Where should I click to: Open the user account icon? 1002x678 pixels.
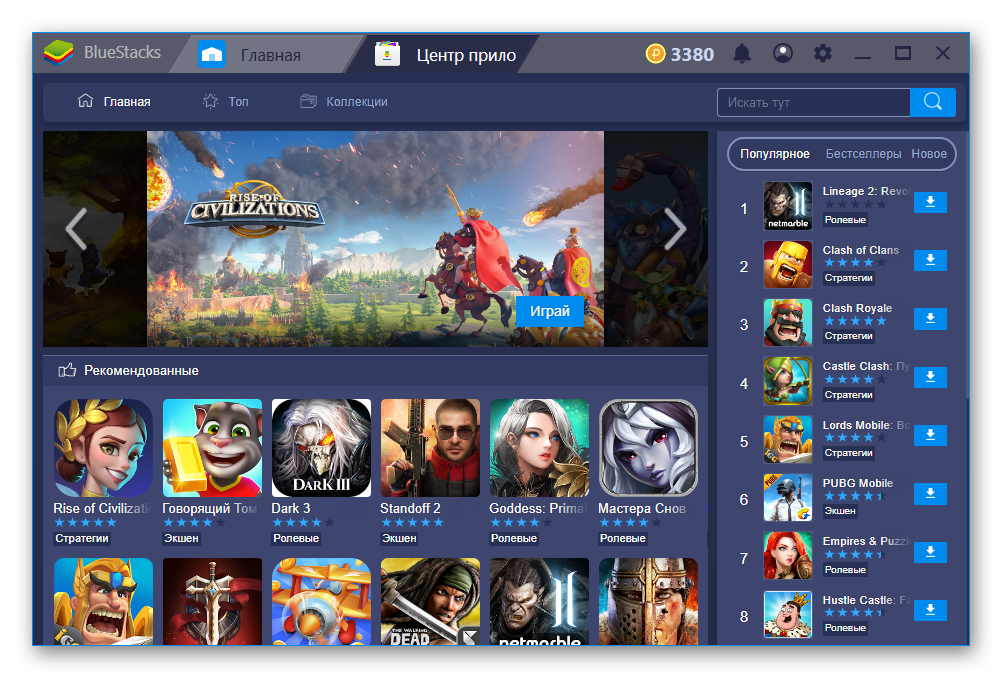[782, 53]
